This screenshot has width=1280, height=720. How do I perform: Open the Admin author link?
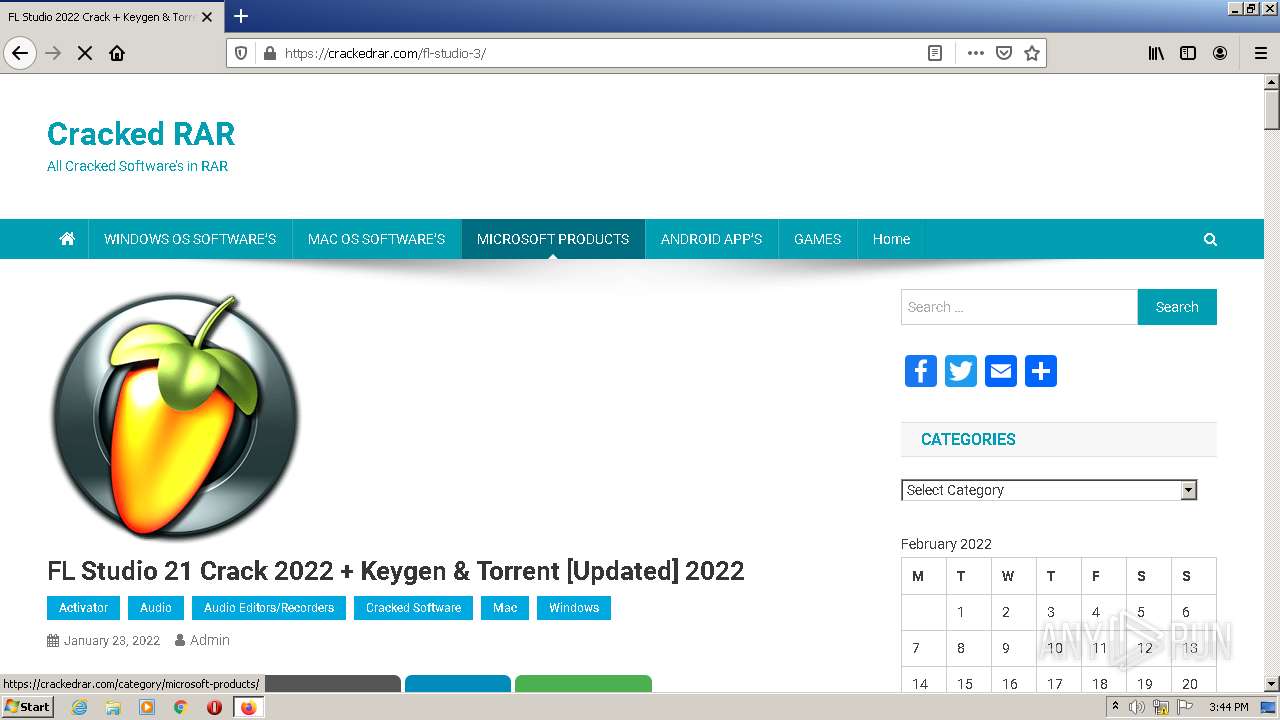(209, 640)
